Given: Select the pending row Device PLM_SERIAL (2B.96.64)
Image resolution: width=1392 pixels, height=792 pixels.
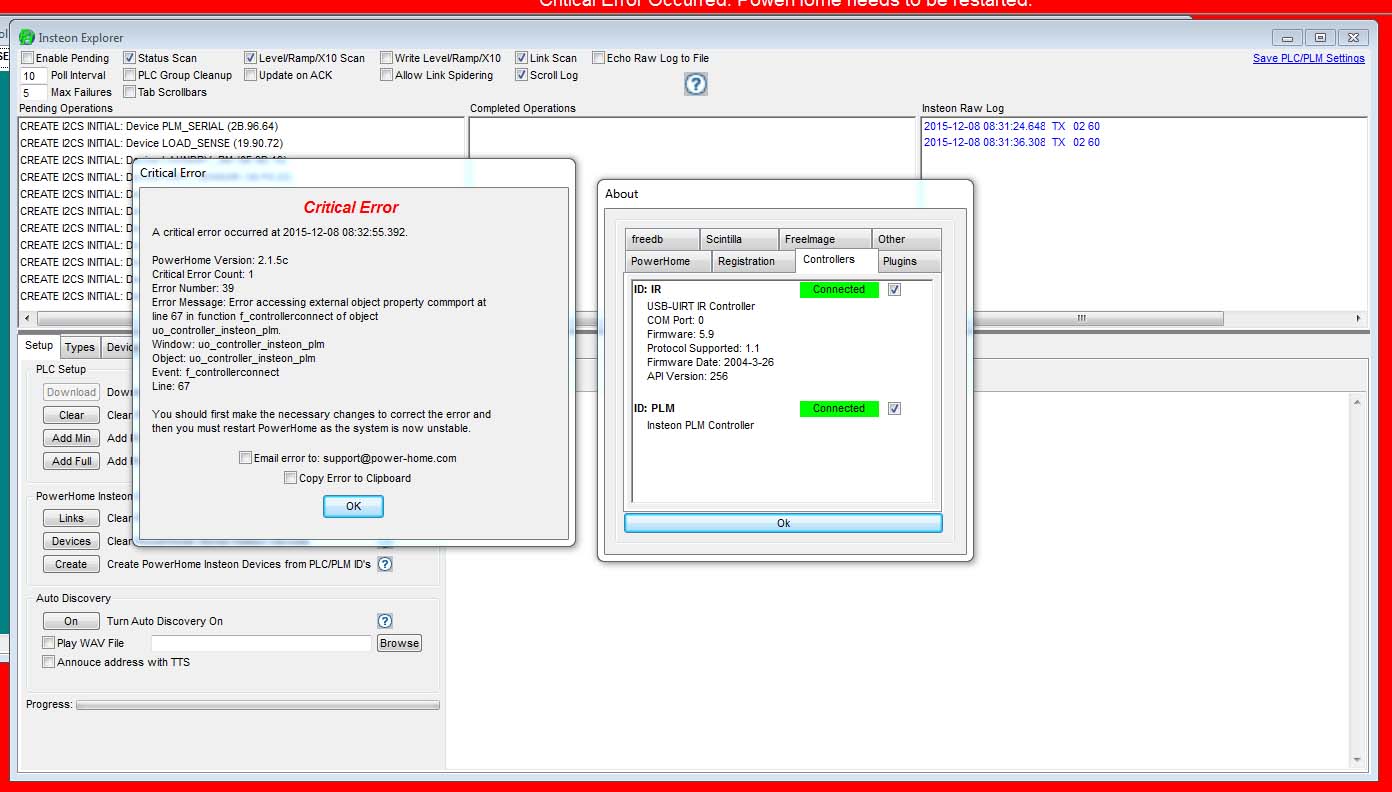Looking at the screenshot, I should [149, 126].
